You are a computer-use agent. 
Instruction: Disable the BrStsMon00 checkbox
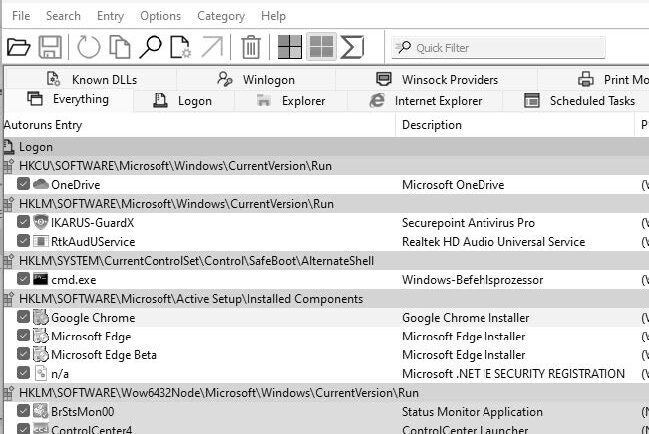[23, 411]
